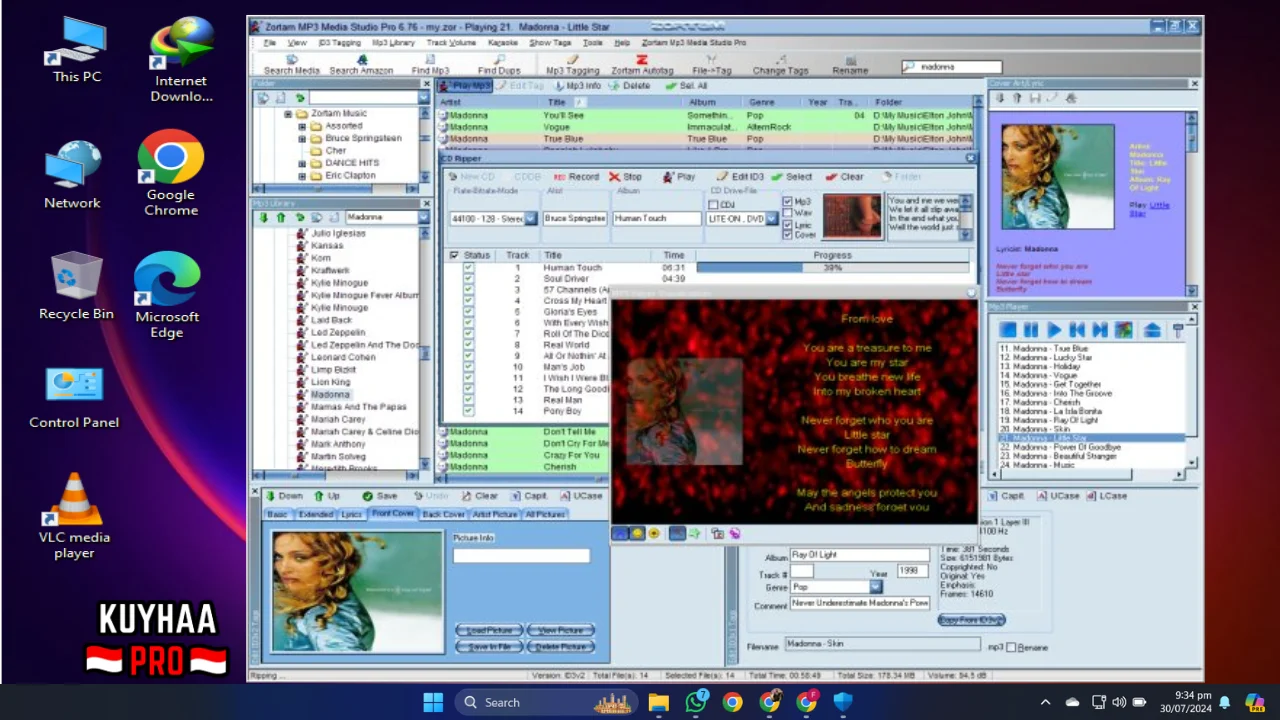Open the Mp3 Library Madonna dropdown
This screenshot has width=1280, height=720.
[424, 217]
